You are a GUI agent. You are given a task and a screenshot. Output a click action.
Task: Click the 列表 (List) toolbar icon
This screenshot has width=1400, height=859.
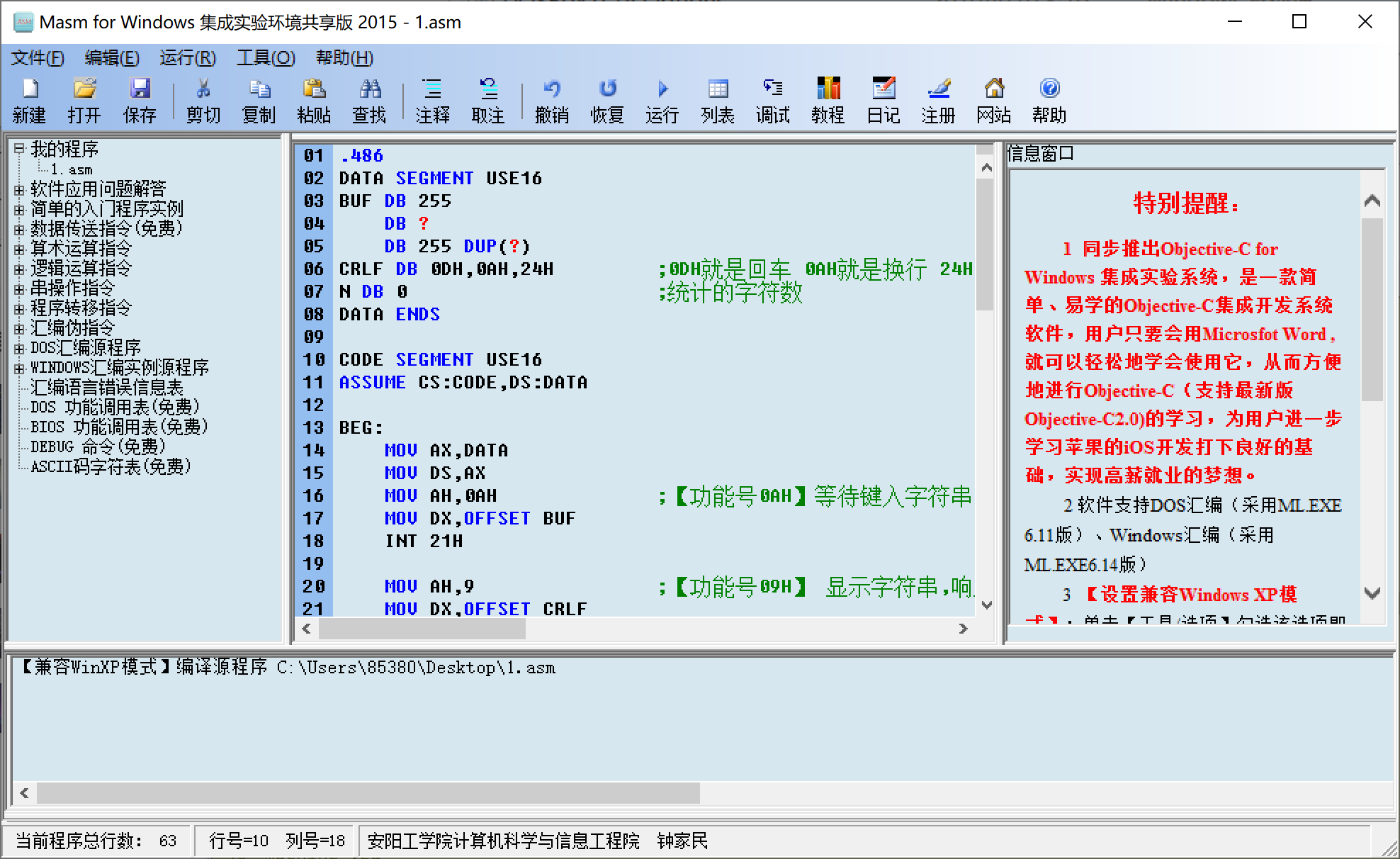[x=717, y=90]
